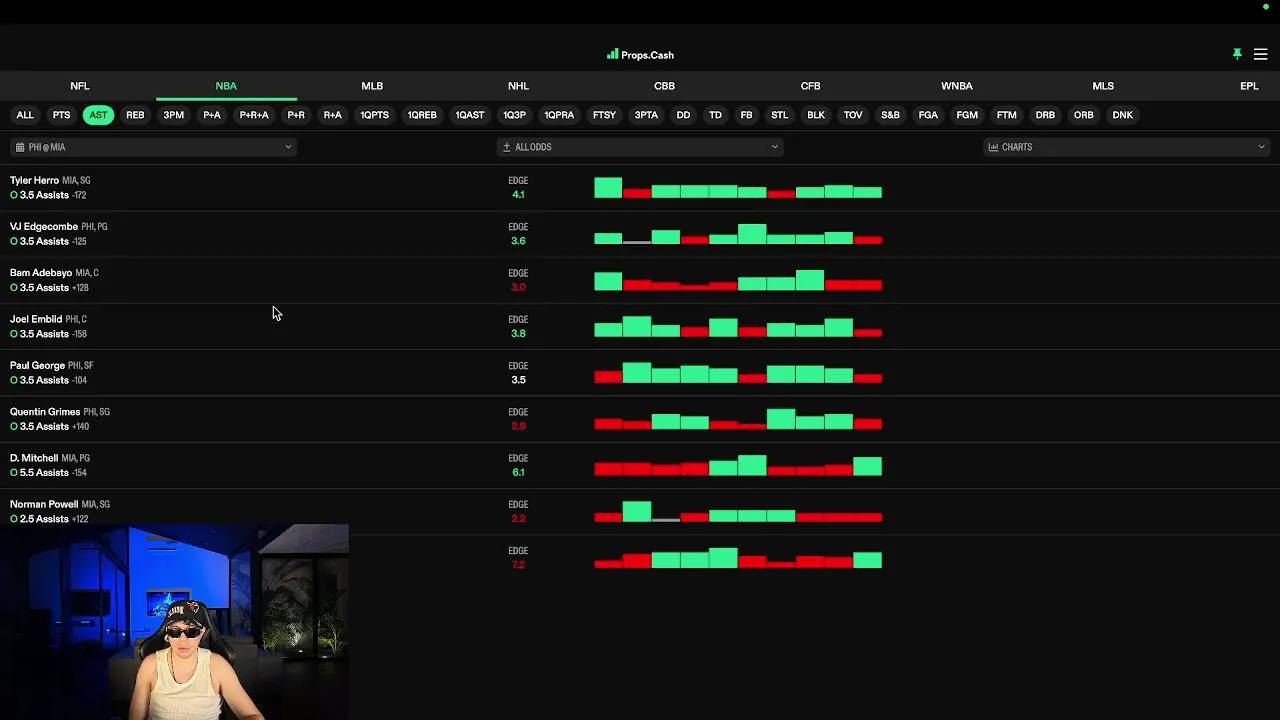Select the DNK filter pill
This screenshot has width=1280, height=720.
pos(1122,115)
